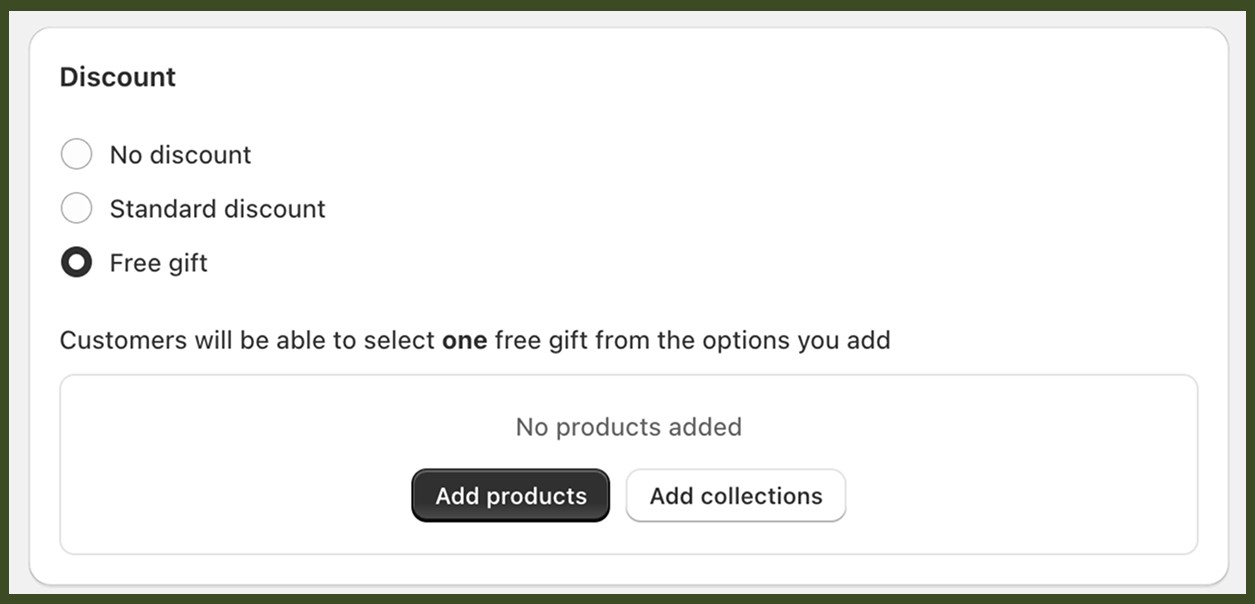Screen dimensions: 1255x604
Task: Click inside the empty products container
Action: click(x=627, y=462)
